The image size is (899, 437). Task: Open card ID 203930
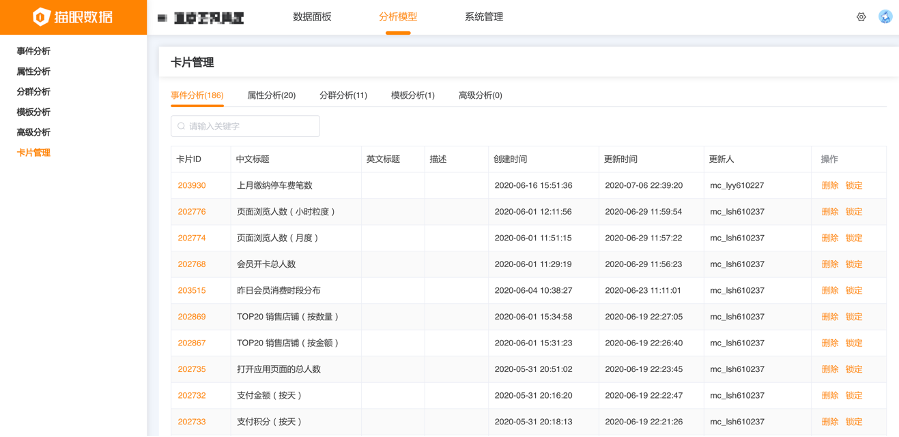point(191,185)
